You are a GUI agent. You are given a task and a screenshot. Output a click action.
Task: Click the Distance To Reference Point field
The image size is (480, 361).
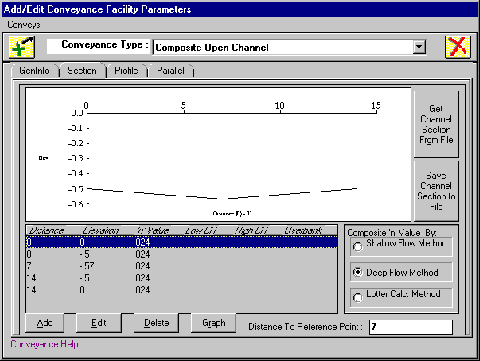[411, 327]
